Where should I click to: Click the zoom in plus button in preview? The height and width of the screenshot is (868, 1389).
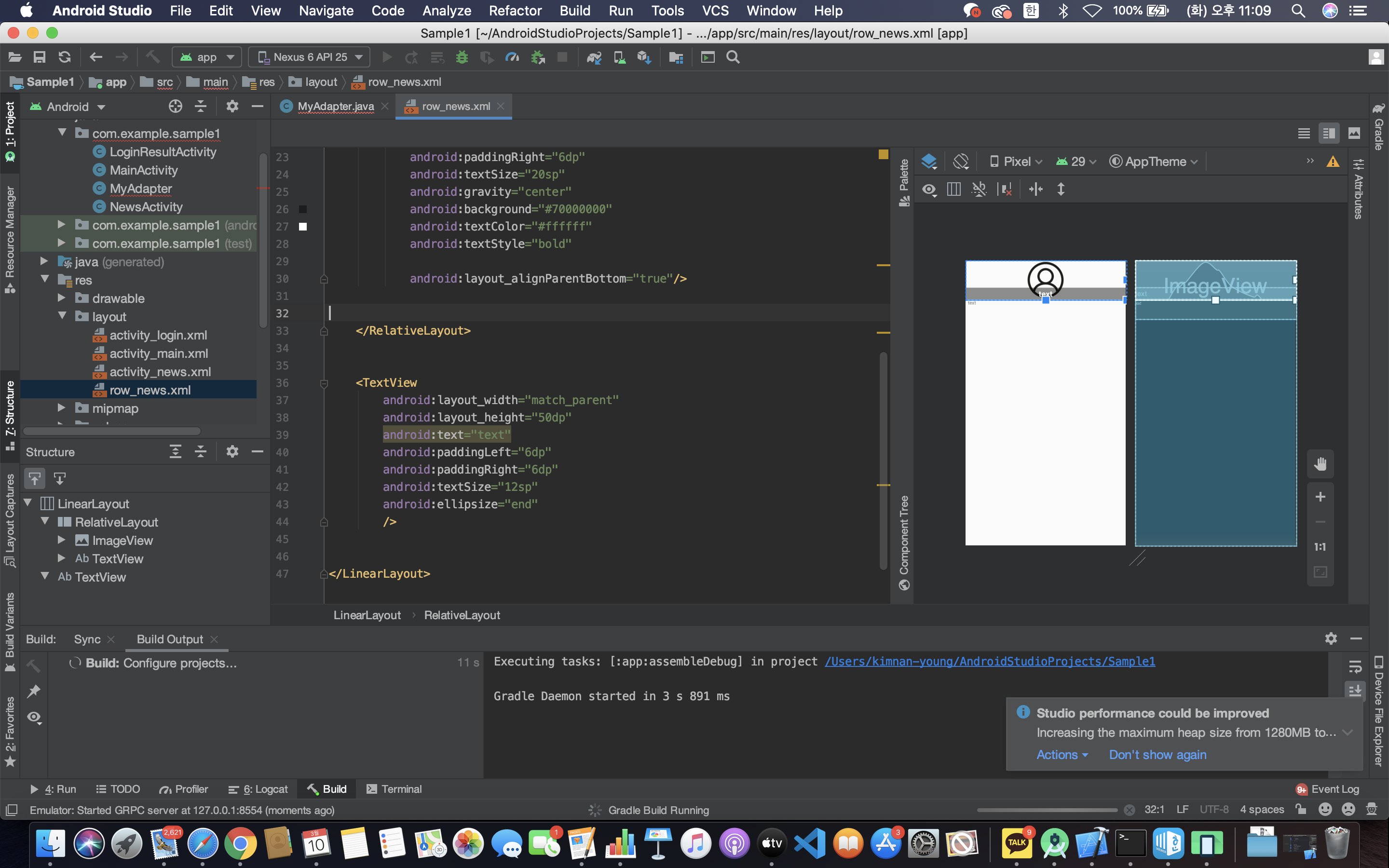point(1320,497)
